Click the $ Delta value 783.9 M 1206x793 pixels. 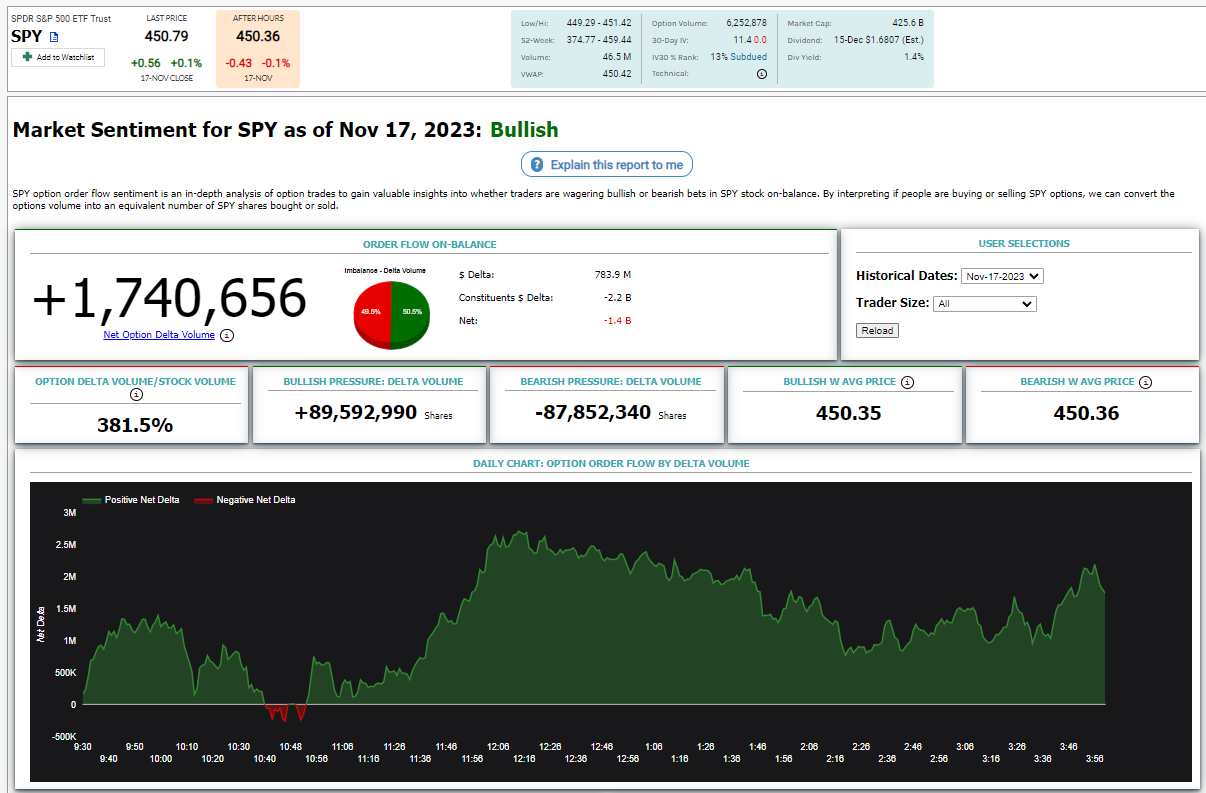[x=613, y=274]
